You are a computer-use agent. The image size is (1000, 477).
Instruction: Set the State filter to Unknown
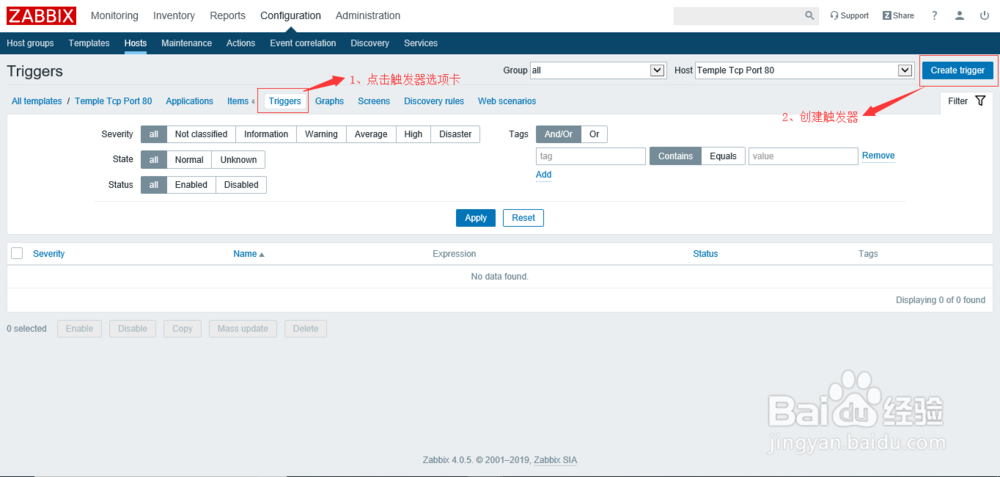[239, 159]
